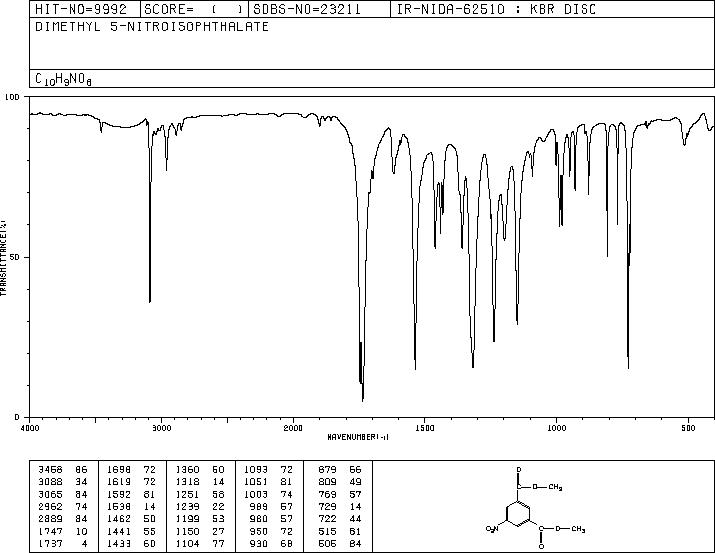This screenshot has width=715, height=553.
Task: Click the WAVENUMBER x-axis title
Action: [x=358, y=437]
